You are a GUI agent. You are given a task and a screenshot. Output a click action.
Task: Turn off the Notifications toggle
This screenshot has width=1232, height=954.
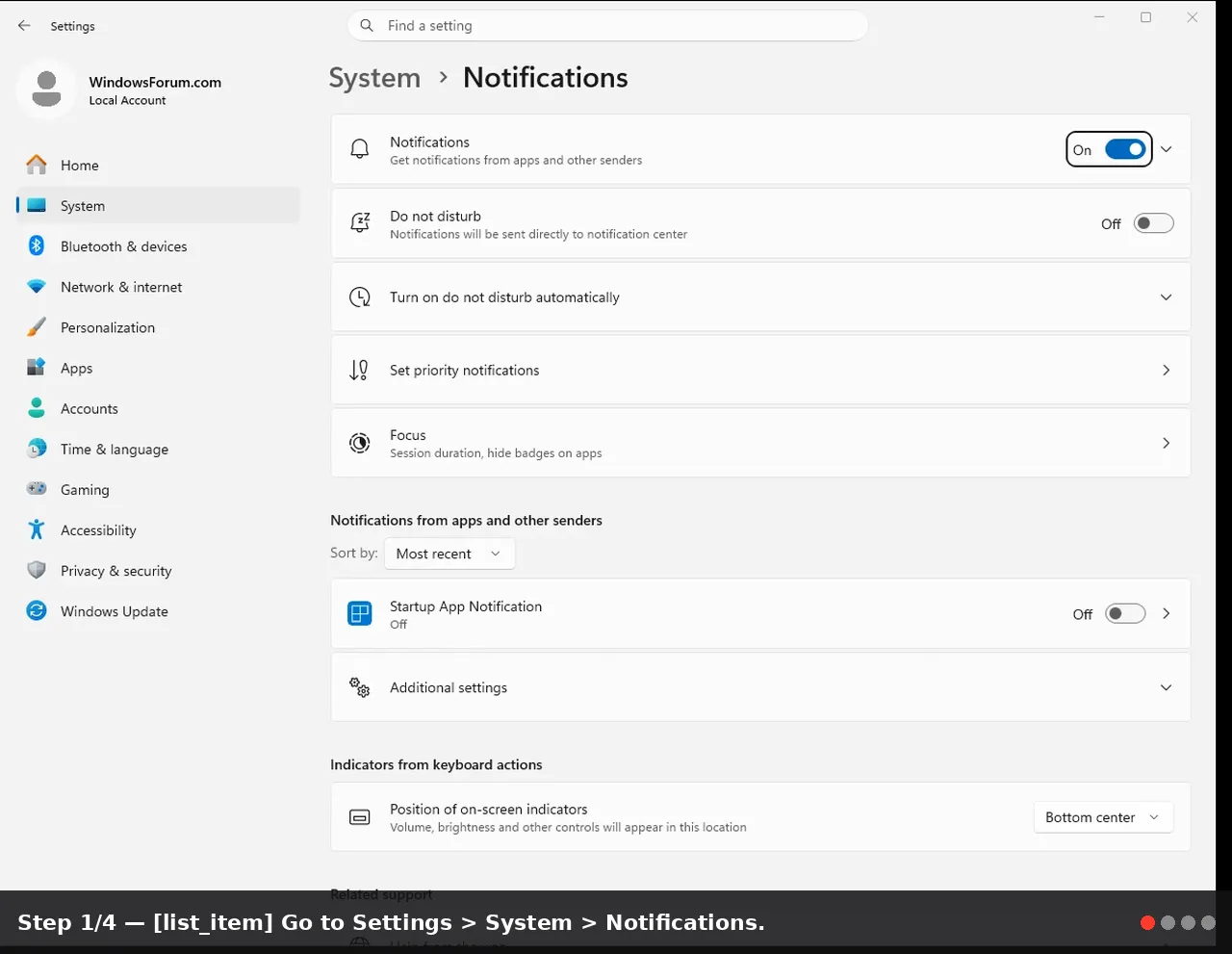pyautogui.click(x=1125, y=149)
